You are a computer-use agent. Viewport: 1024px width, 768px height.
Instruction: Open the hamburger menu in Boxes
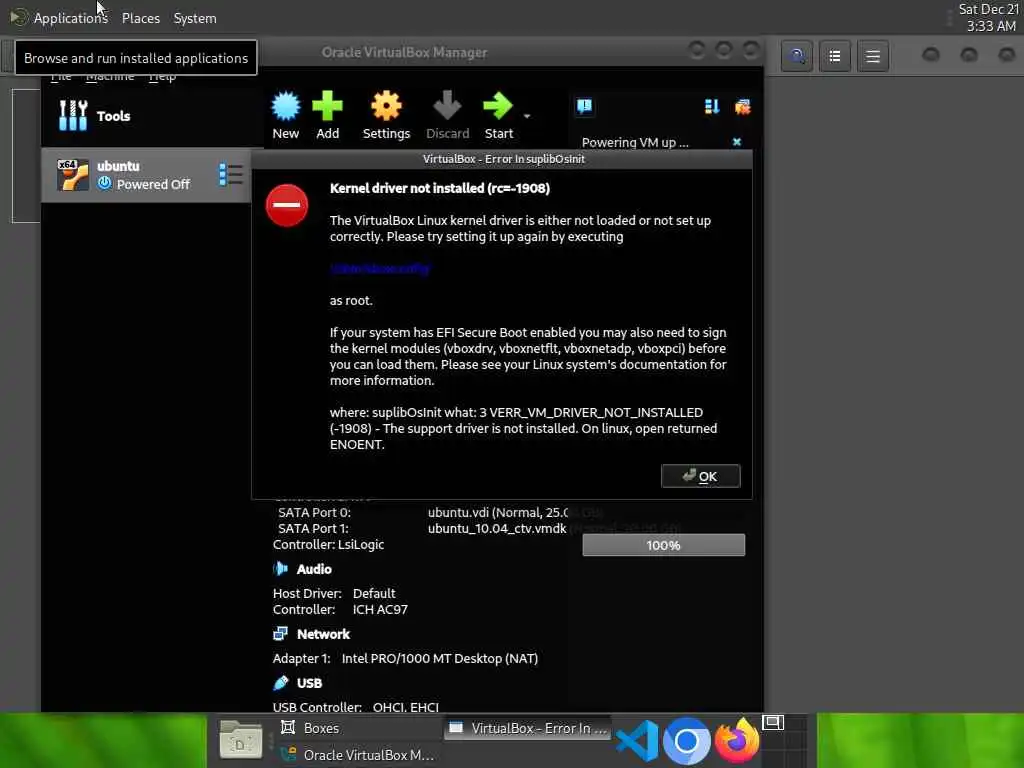click(872, 56)
